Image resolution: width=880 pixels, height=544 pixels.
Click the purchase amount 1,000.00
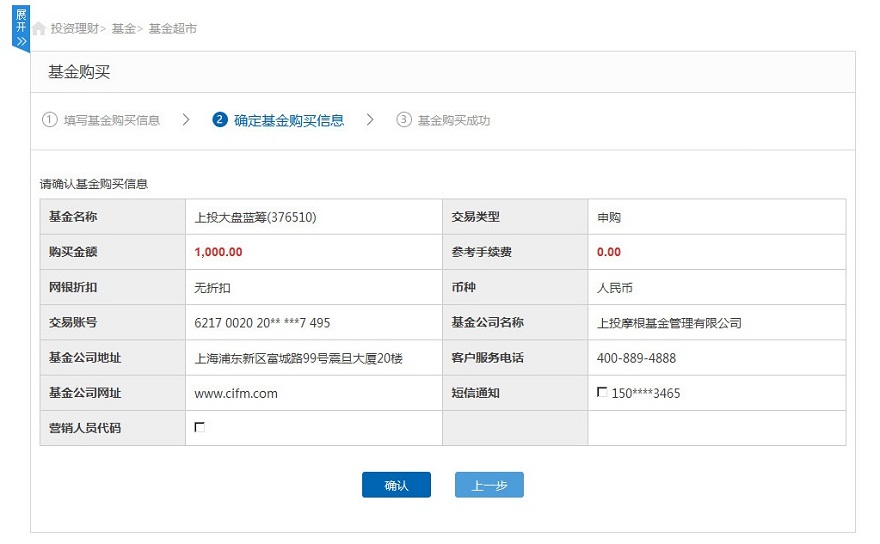coord(218,252)
